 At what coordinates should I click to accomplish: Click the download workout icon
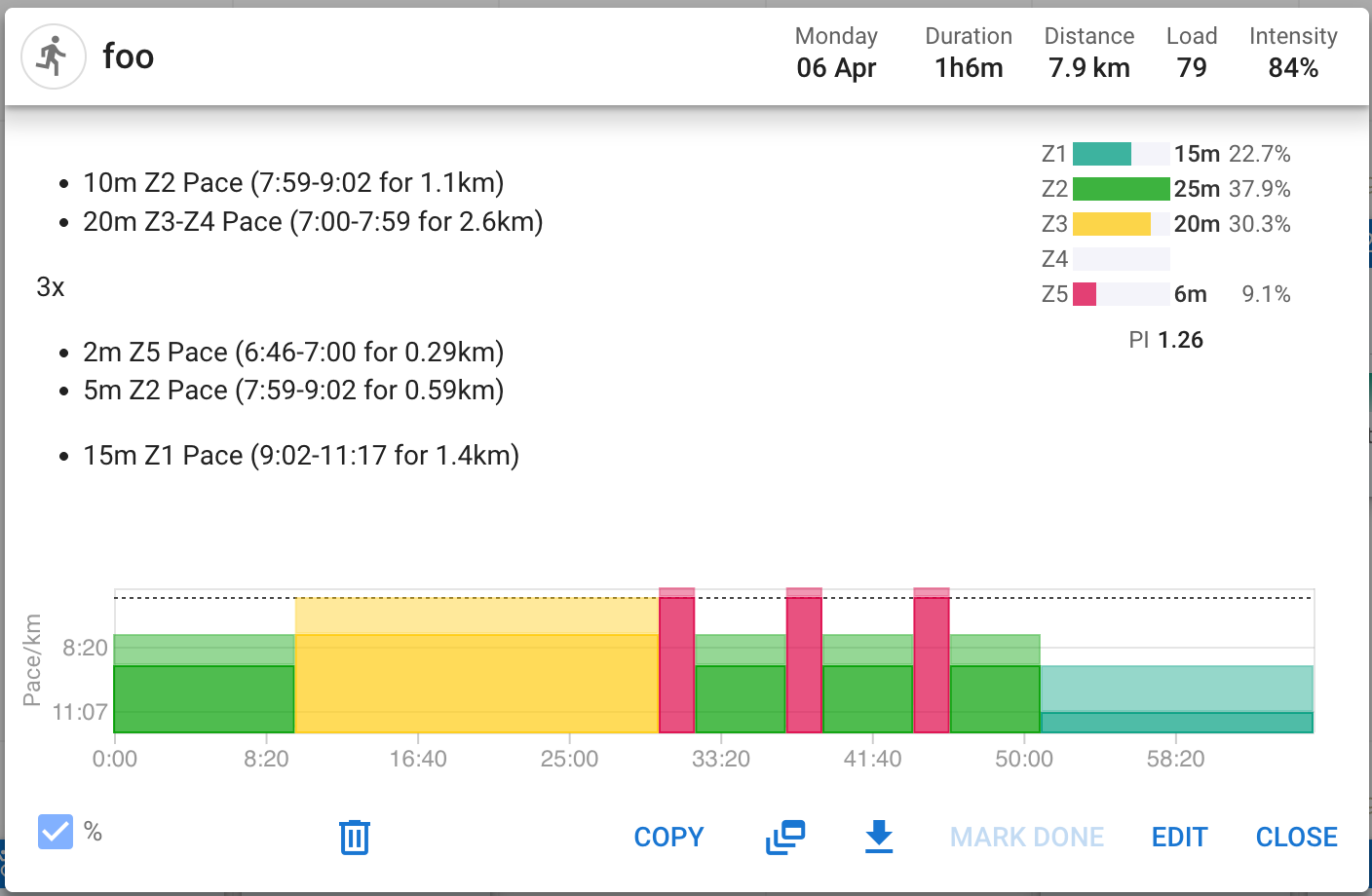click(x=879, y=837)
